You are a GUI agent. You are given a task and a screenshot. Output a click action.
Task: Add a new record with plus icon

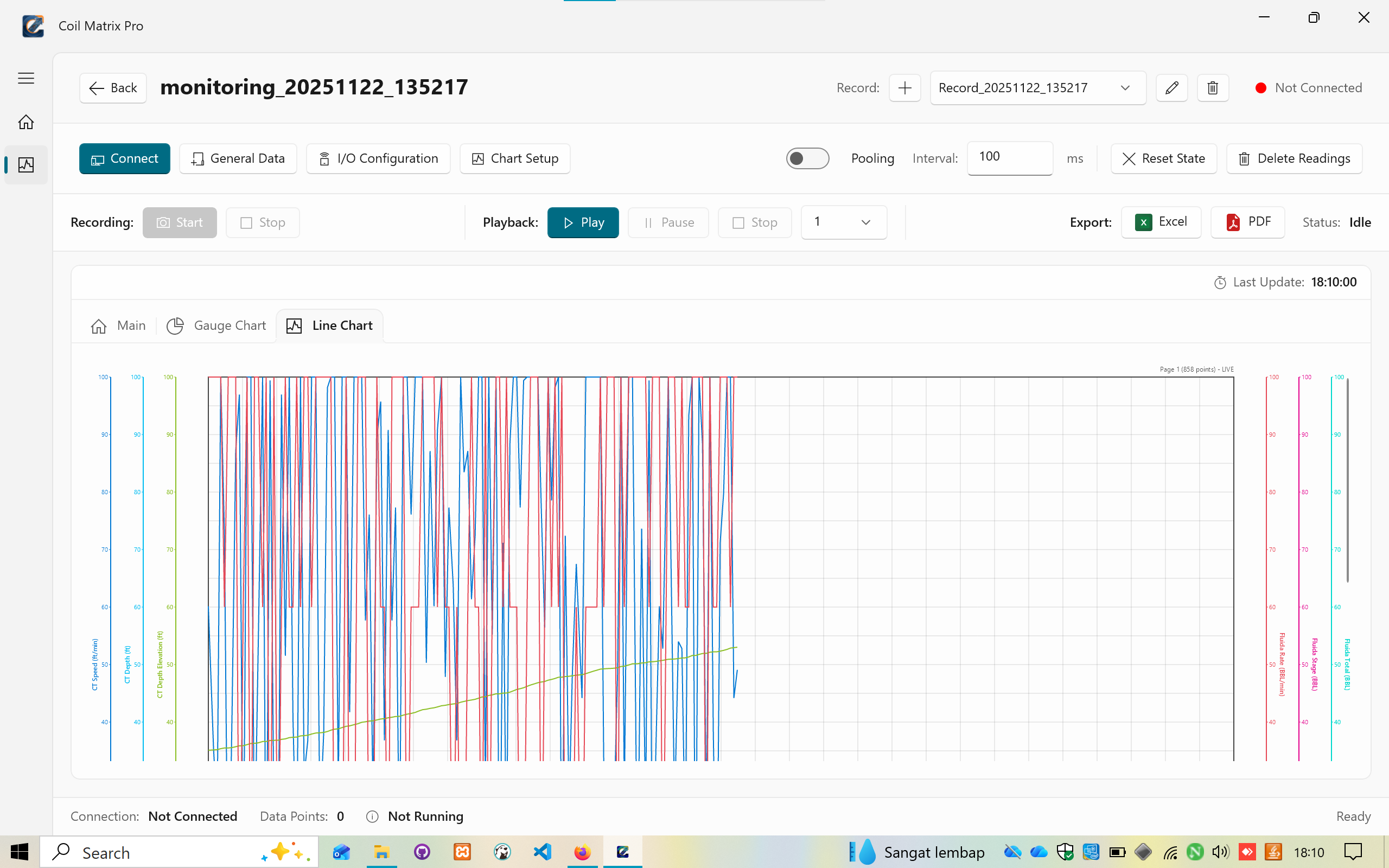click(x=904, y=88)
